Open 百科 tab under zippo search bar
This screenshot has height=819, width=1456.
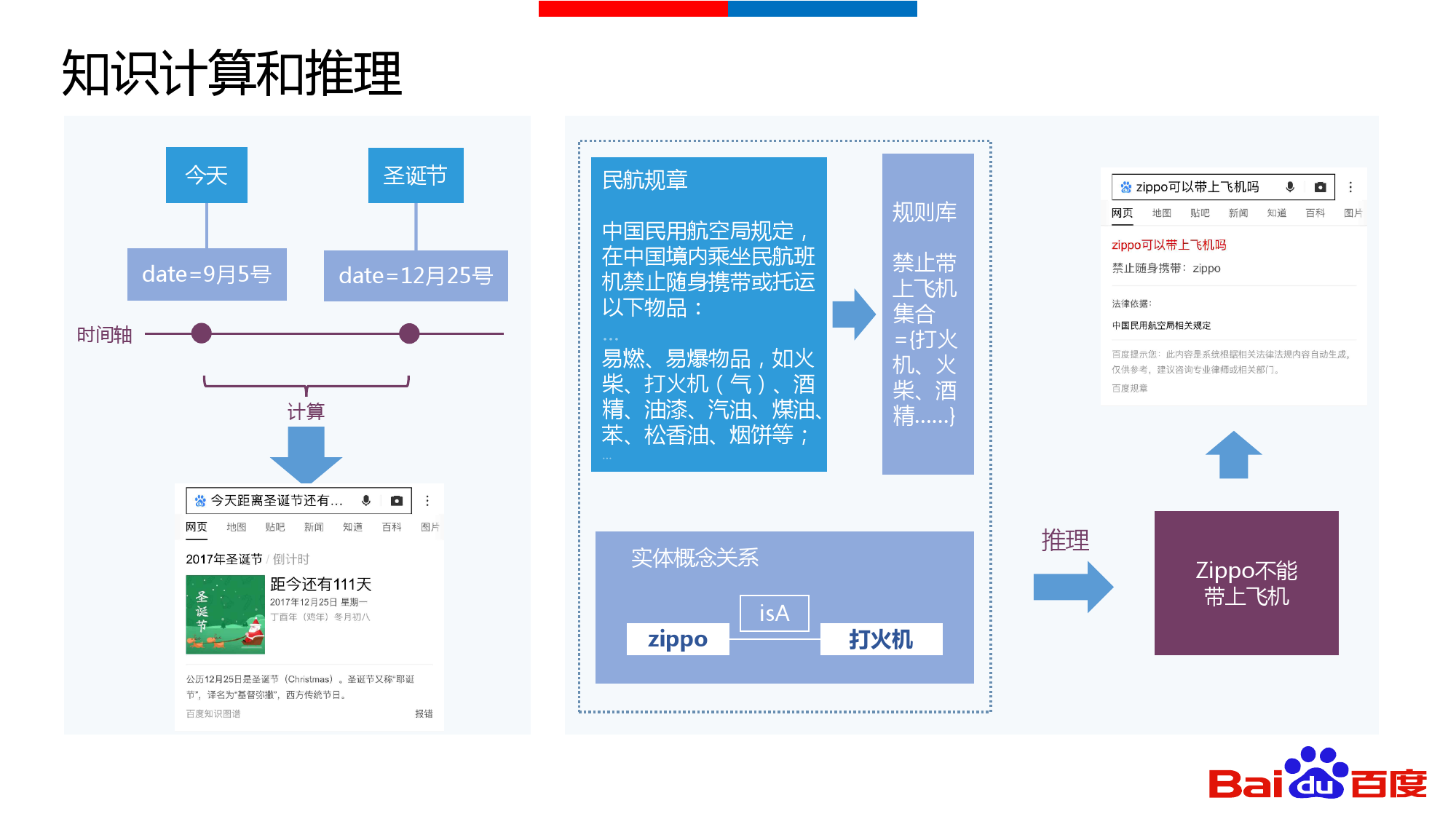point(1315,213)
